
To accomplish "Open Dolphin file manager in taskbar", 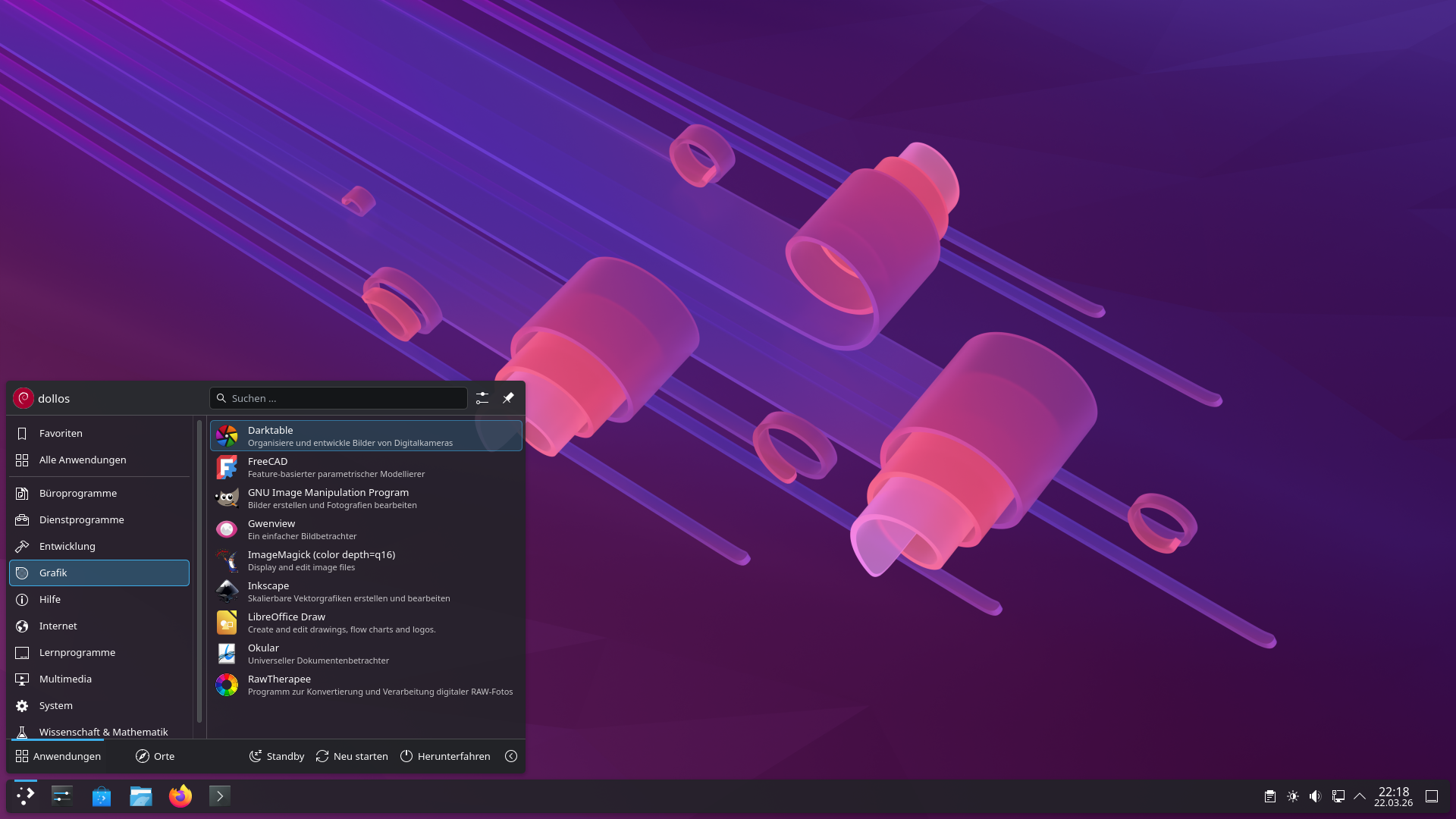I will tap(141, 795).
